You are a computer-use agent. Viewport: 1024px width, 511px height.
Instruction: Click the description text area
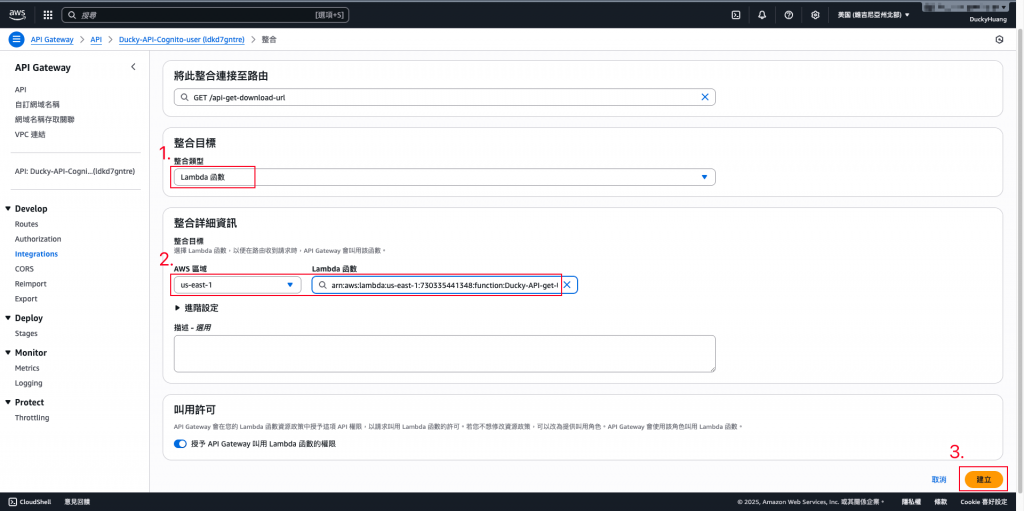(445, 354)
